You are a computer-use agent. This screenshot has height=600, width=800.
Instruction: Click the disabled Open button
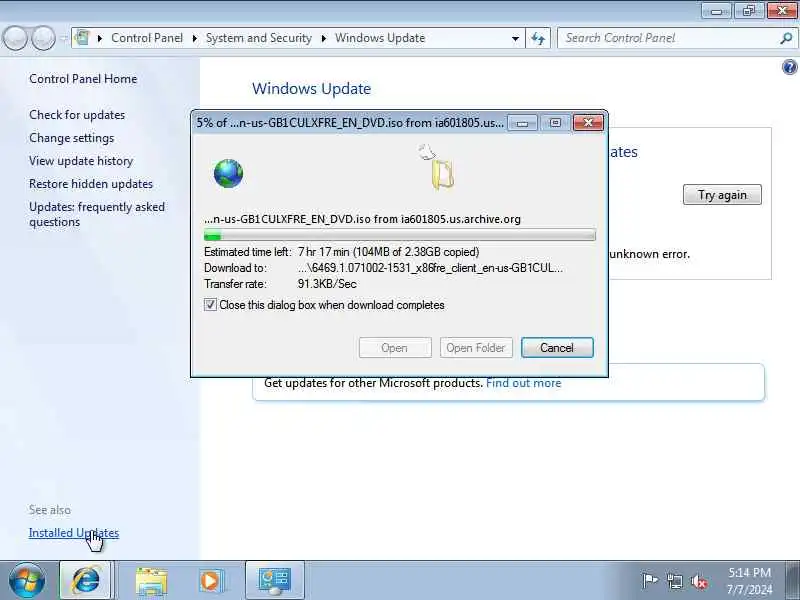tap(395, 348)
